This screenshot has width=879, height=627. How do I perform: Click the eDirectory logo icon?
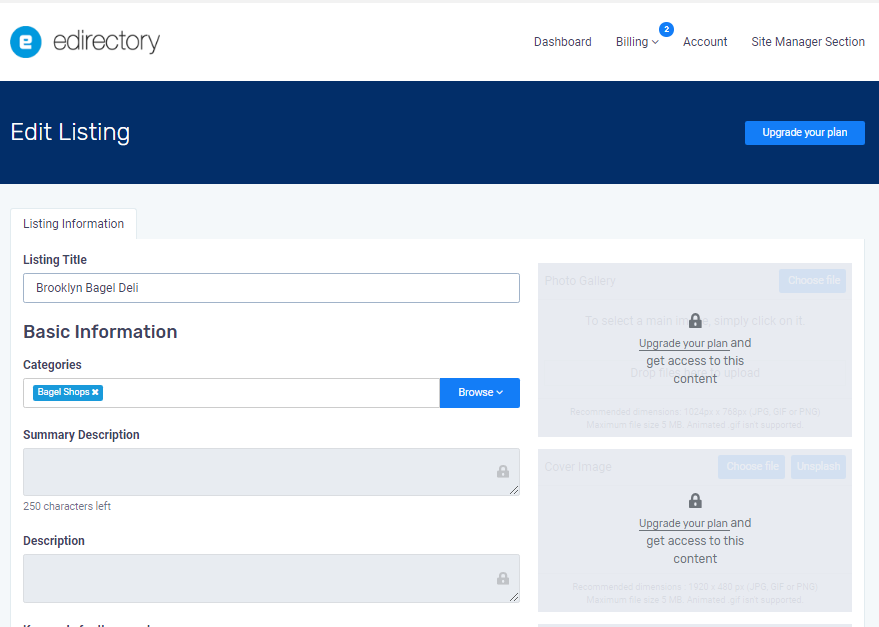pos(26,42)
